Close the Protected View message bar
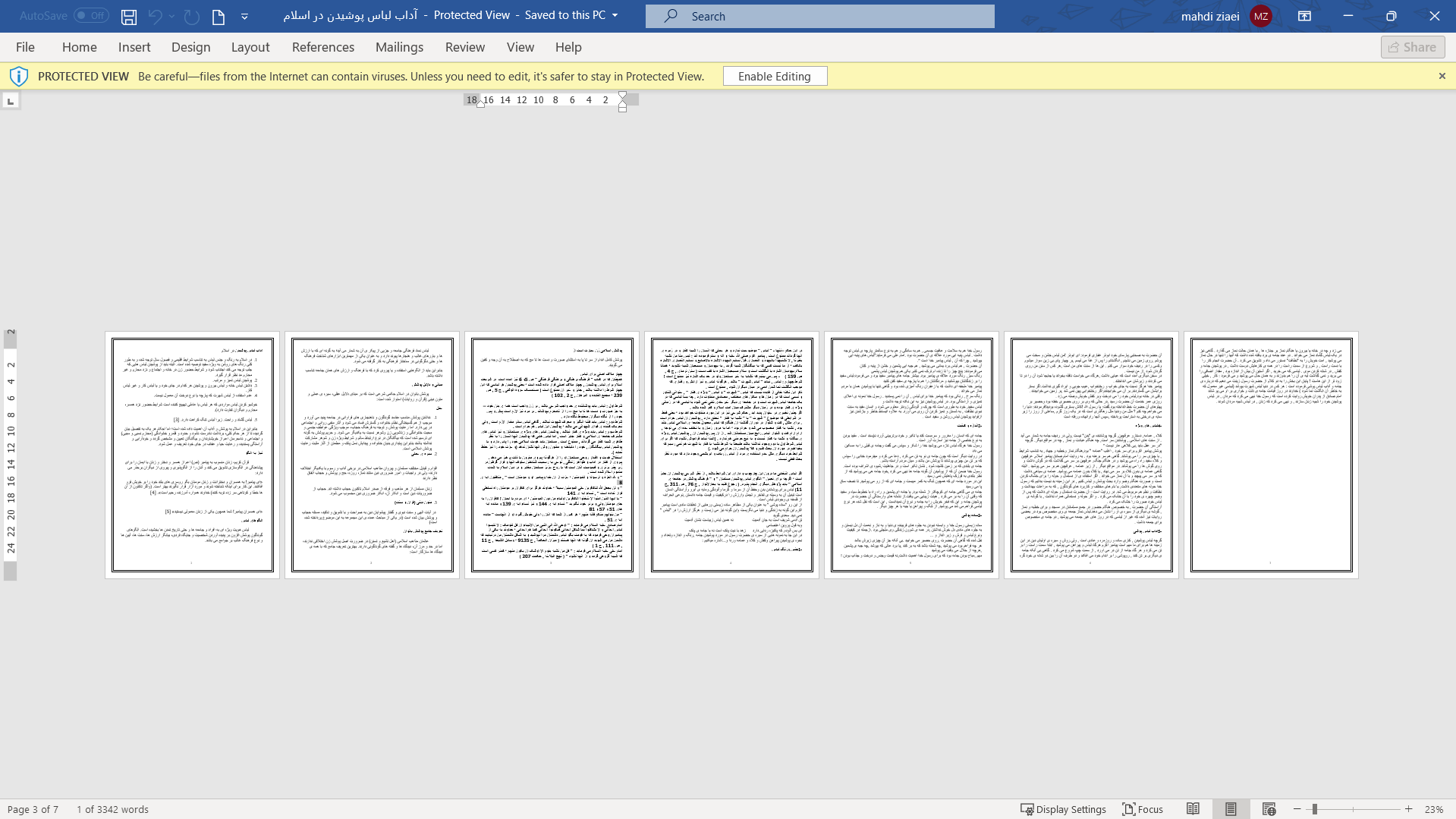1456x819 pixels. click(1442, 76)
